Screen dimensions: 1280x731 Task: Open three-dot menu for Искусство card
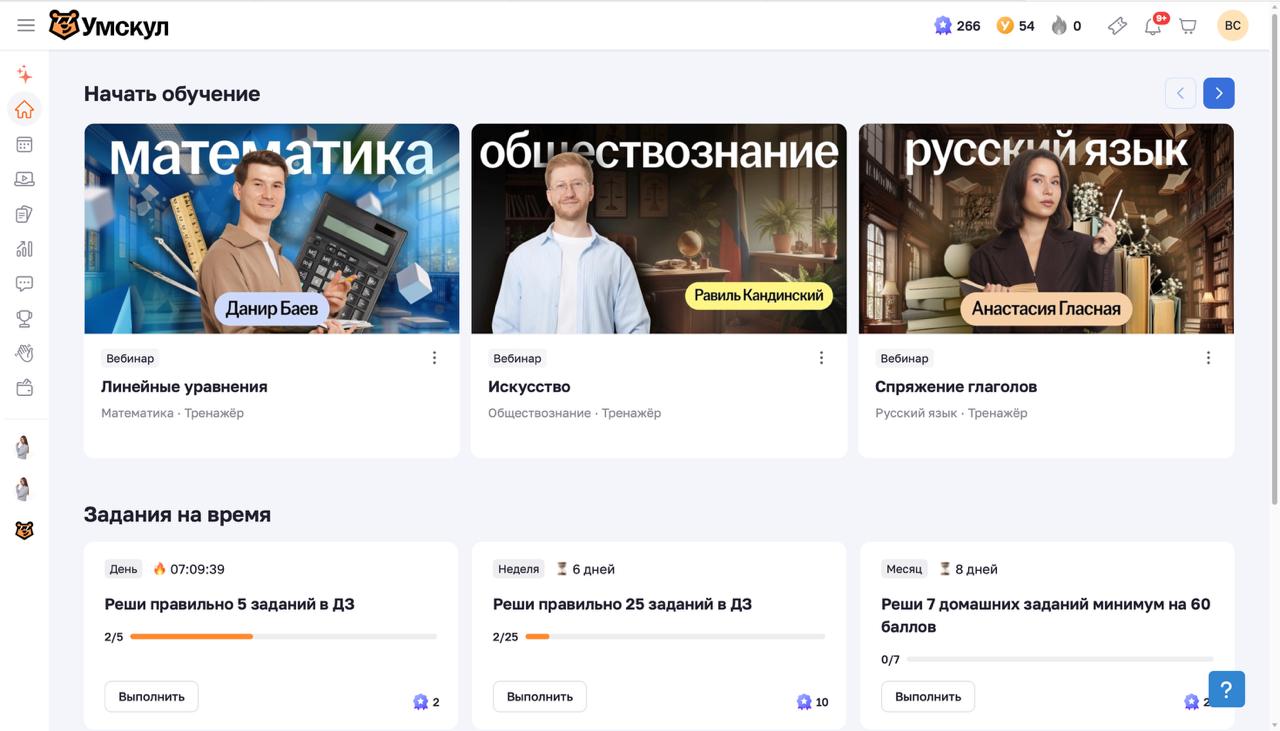[x=821, y=358]
